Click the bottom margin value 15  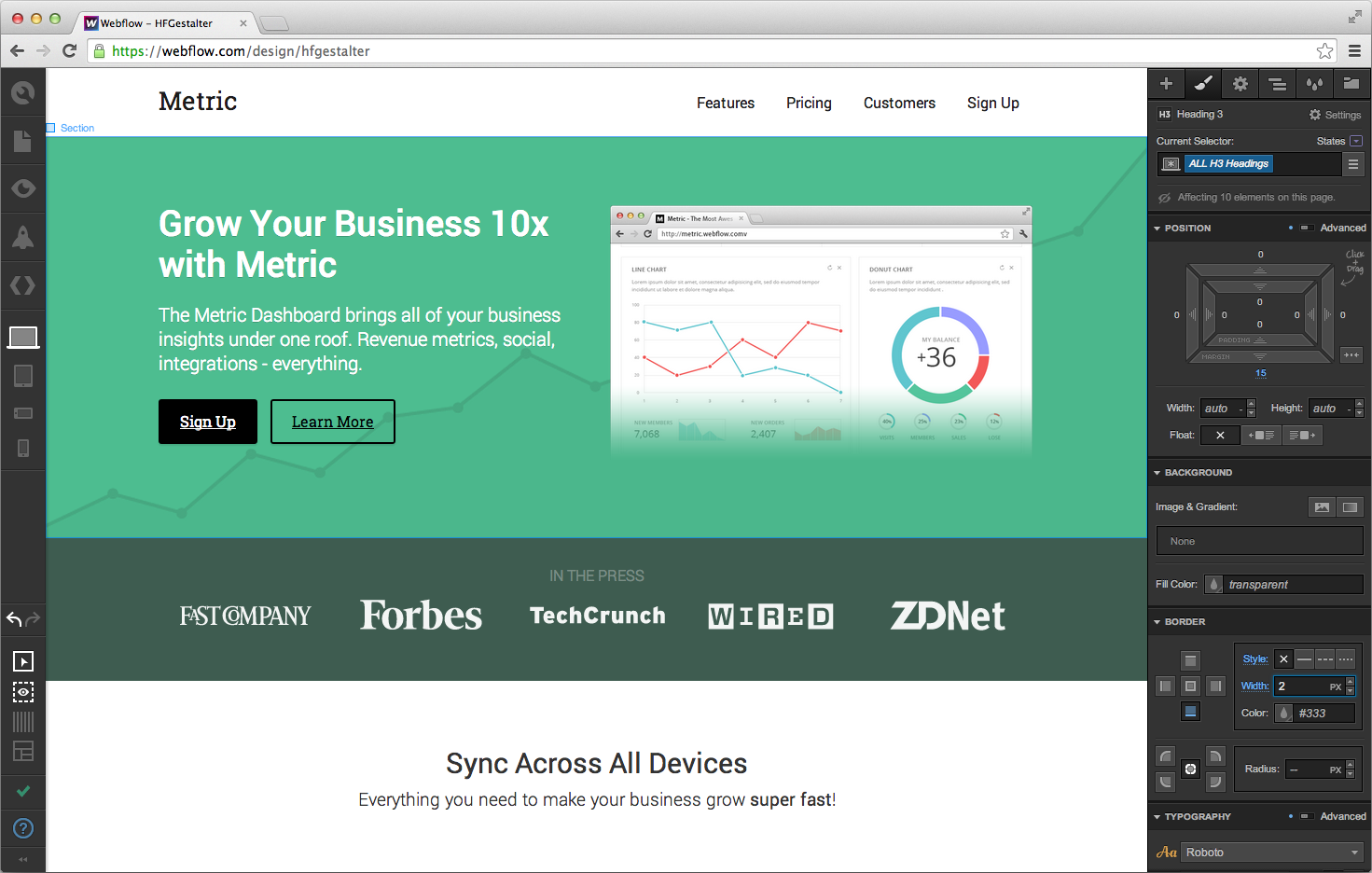[x=1260, y=373]
